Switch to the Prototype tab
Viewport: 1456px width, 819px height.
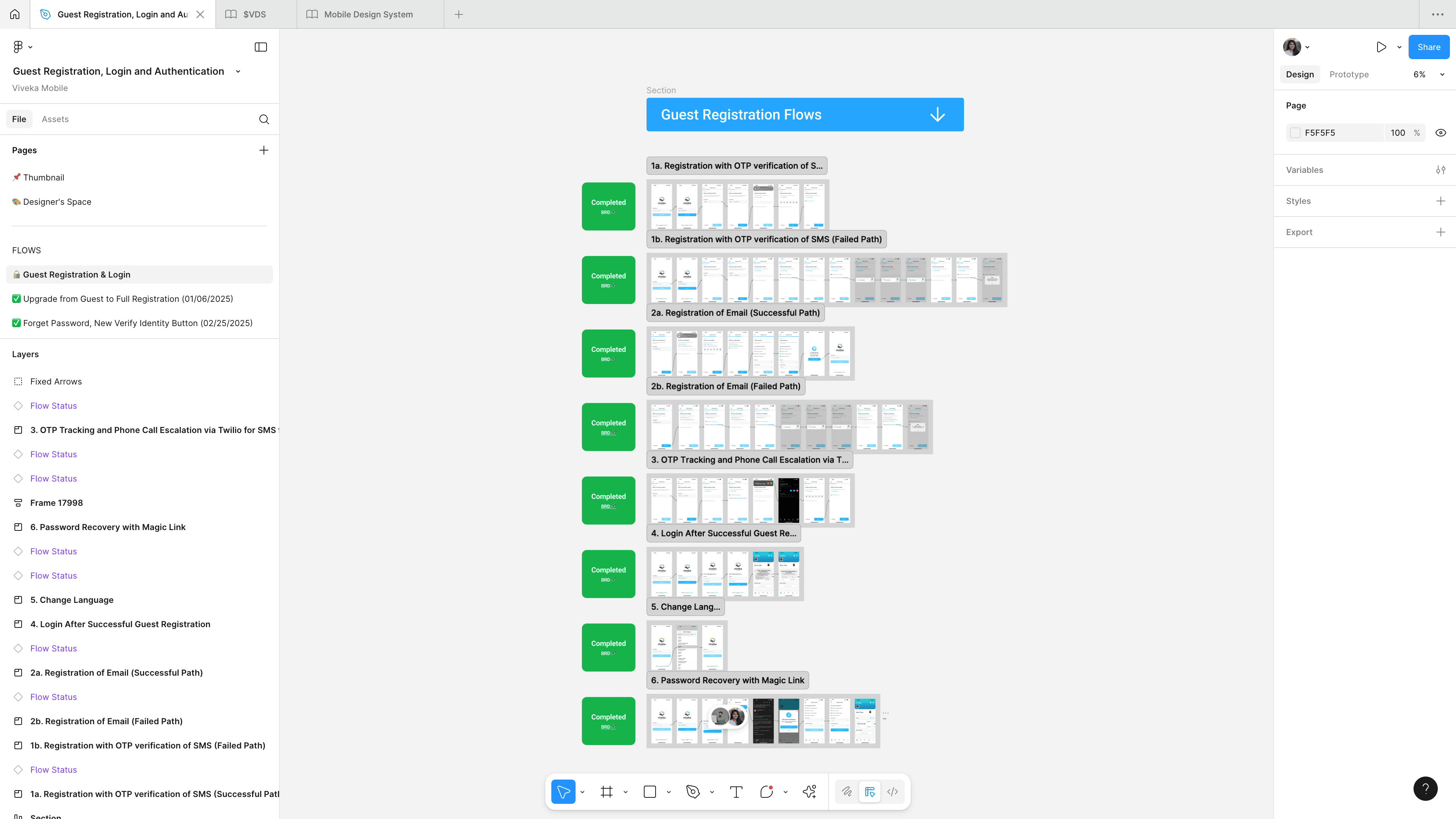(x=1349, y=75)
